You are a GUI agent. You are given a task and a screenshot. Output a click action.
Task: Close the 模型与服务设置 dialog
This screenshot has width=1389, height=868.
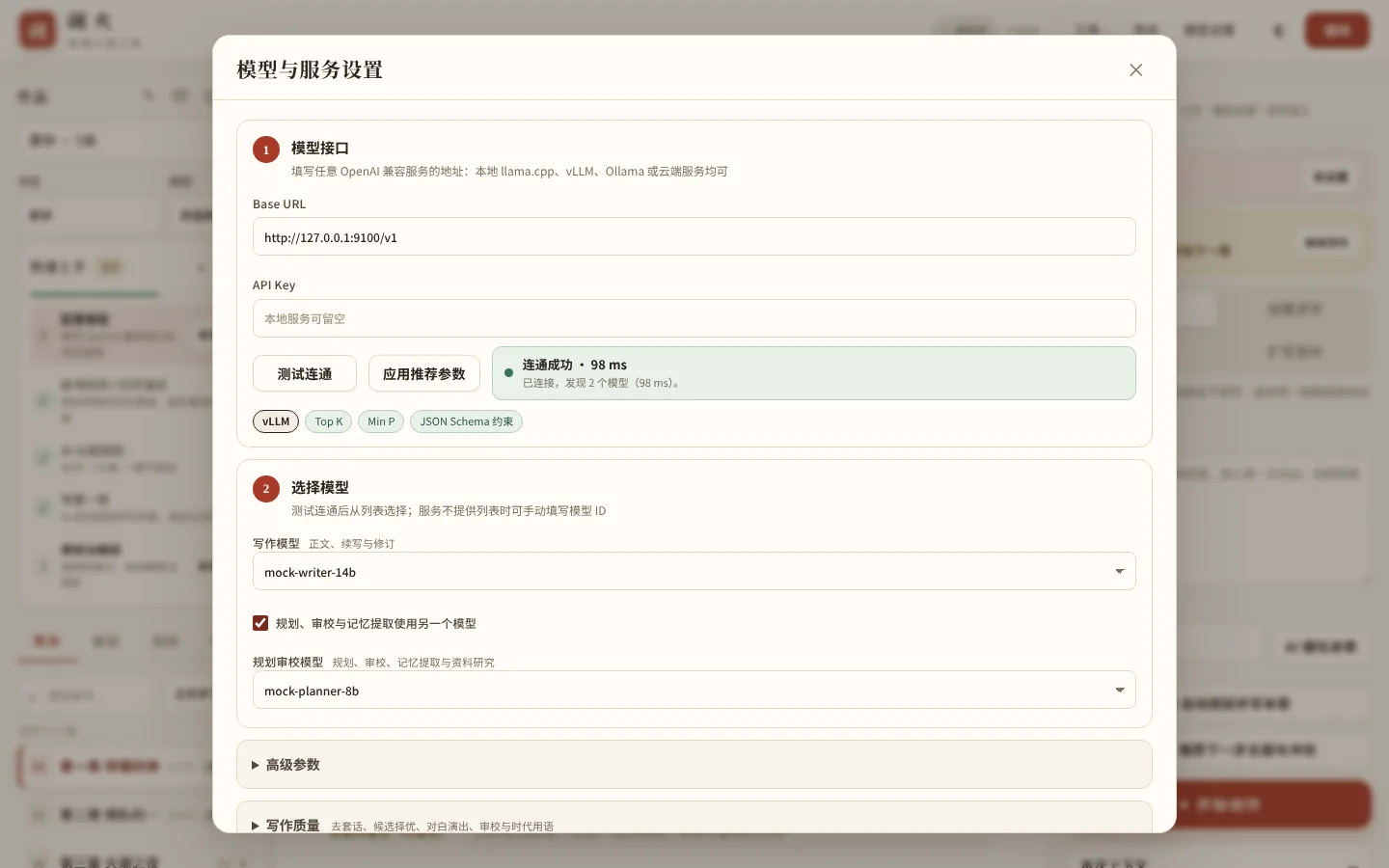[1135, 69]
